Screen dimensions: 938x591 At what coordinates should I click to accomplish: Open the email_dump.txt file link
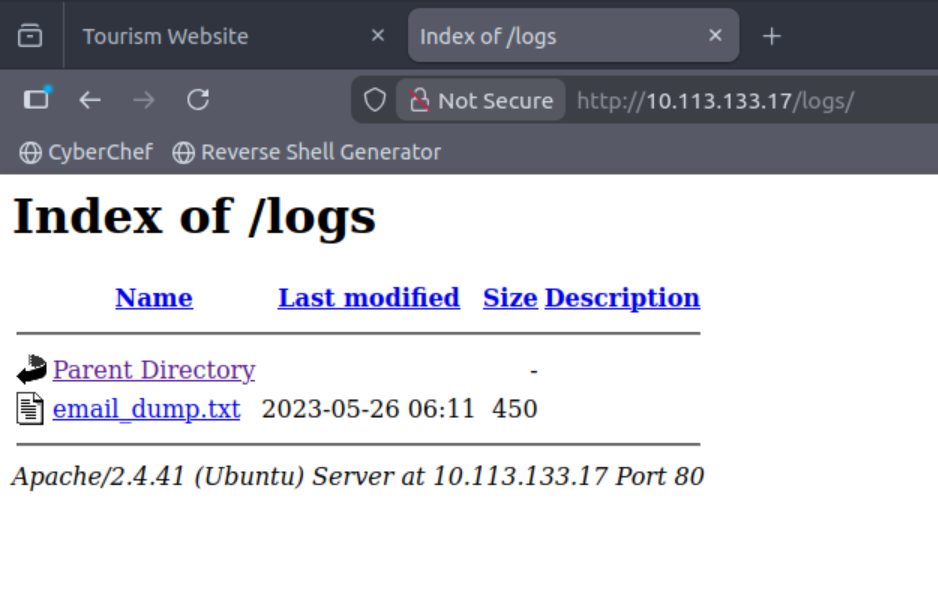click(x=147, y=409)
